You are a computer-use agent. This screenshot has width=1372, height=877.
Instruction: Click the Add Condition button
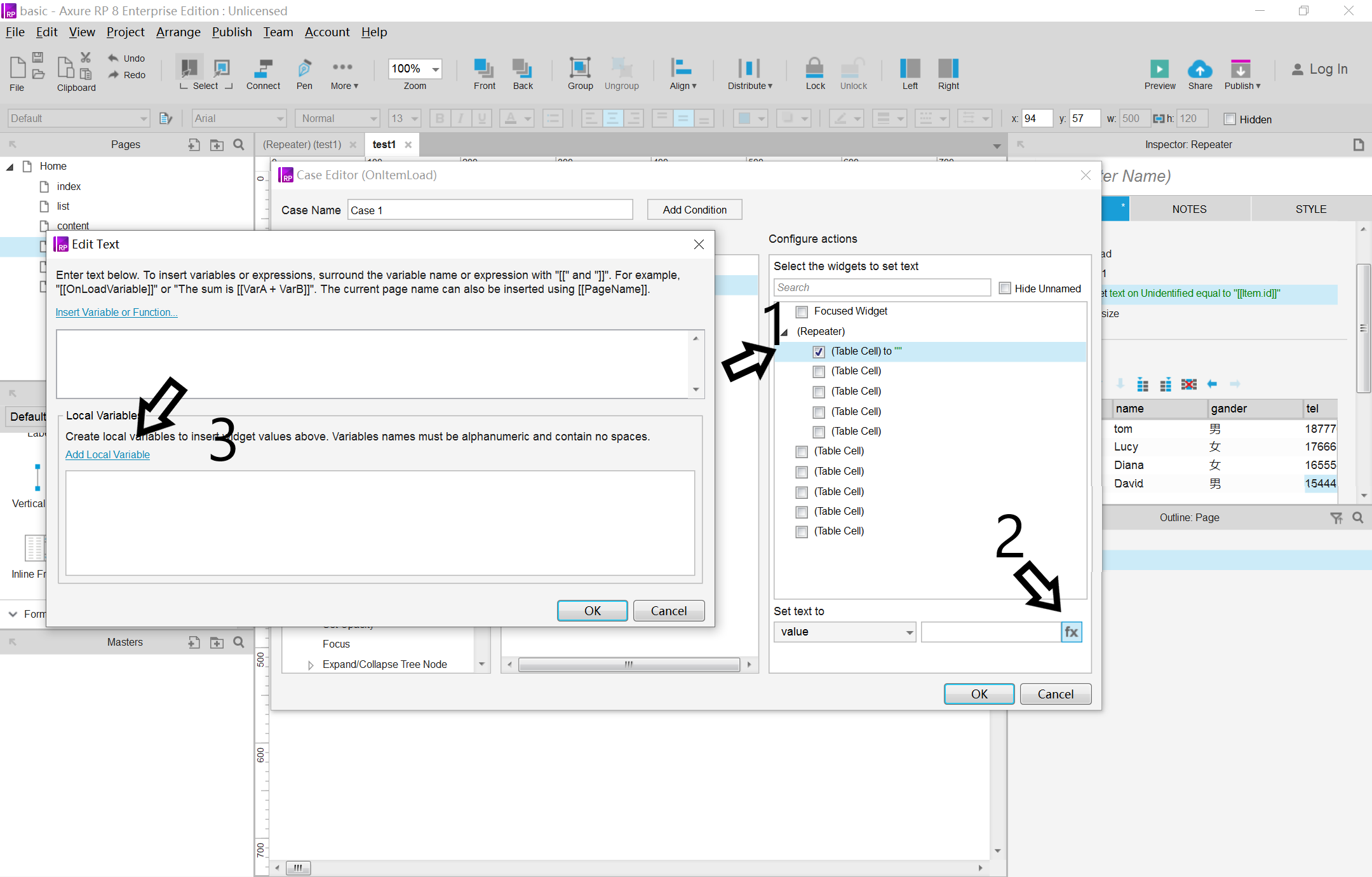[694, 210]
